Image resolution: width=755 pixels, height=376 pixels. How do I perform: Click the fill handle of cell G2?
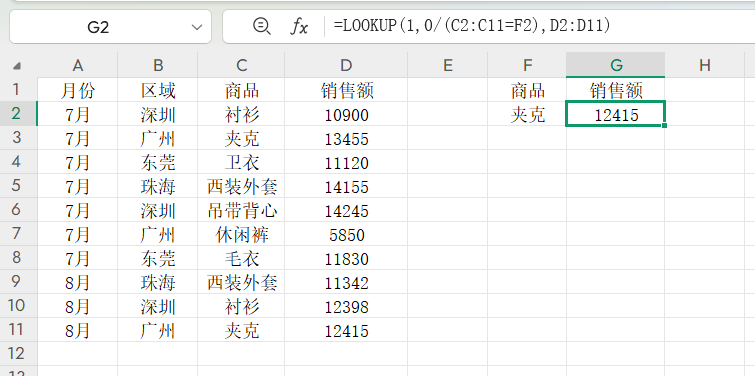click(x=664, y=126)
